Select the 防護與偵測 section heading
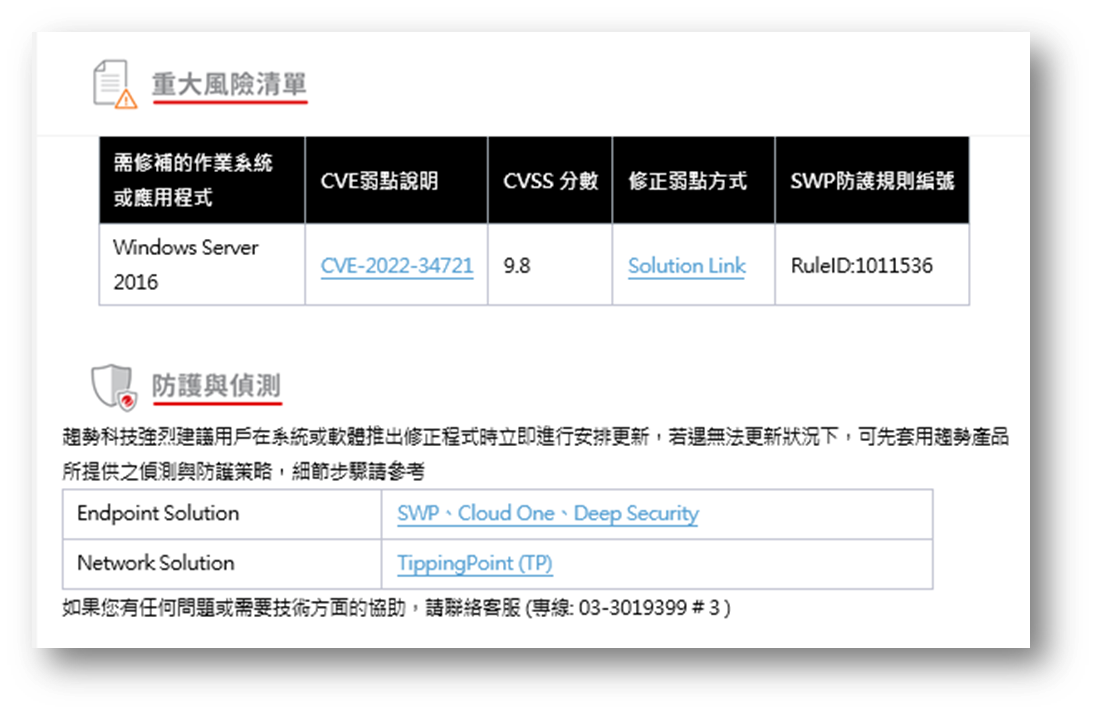The height and width of the screenshot is (713, 1095). [216, 386]
